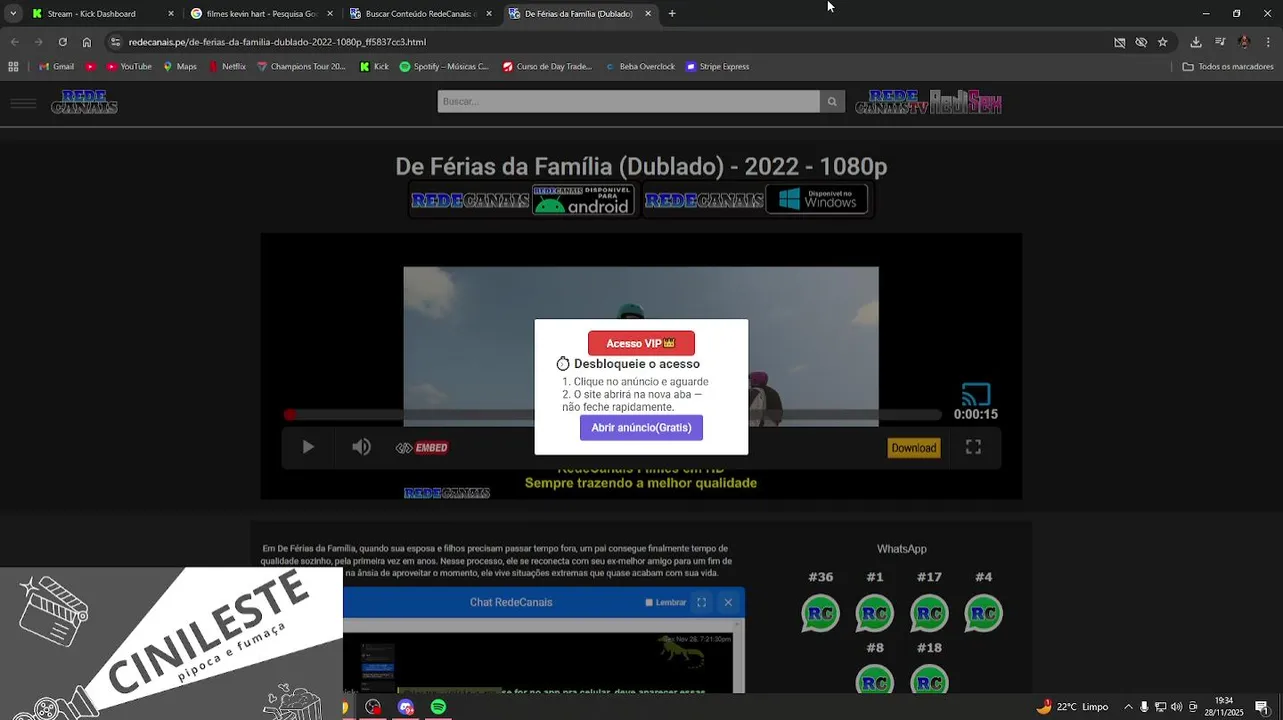The width and height of the screenshot is (1283, 720).
Task: Open WhatsApp group #4 icon
Action: (x=984, y=613)
